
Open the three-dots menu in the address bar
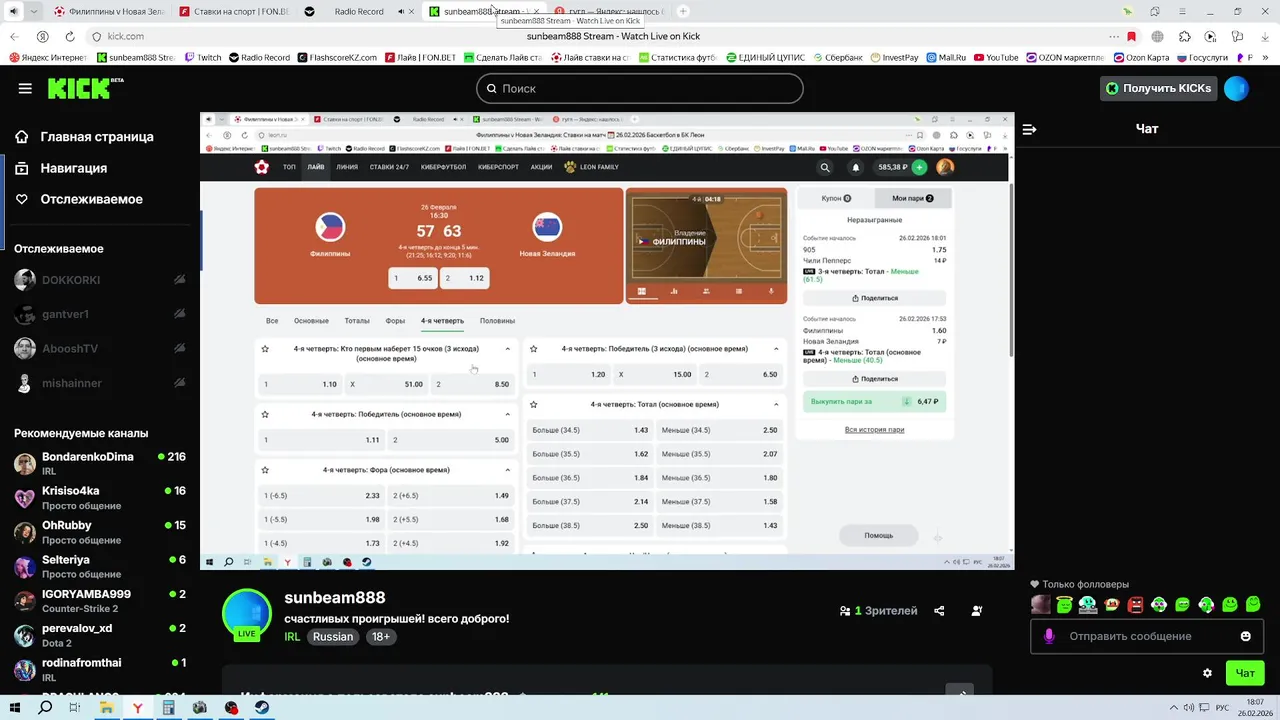point(1113,36)
